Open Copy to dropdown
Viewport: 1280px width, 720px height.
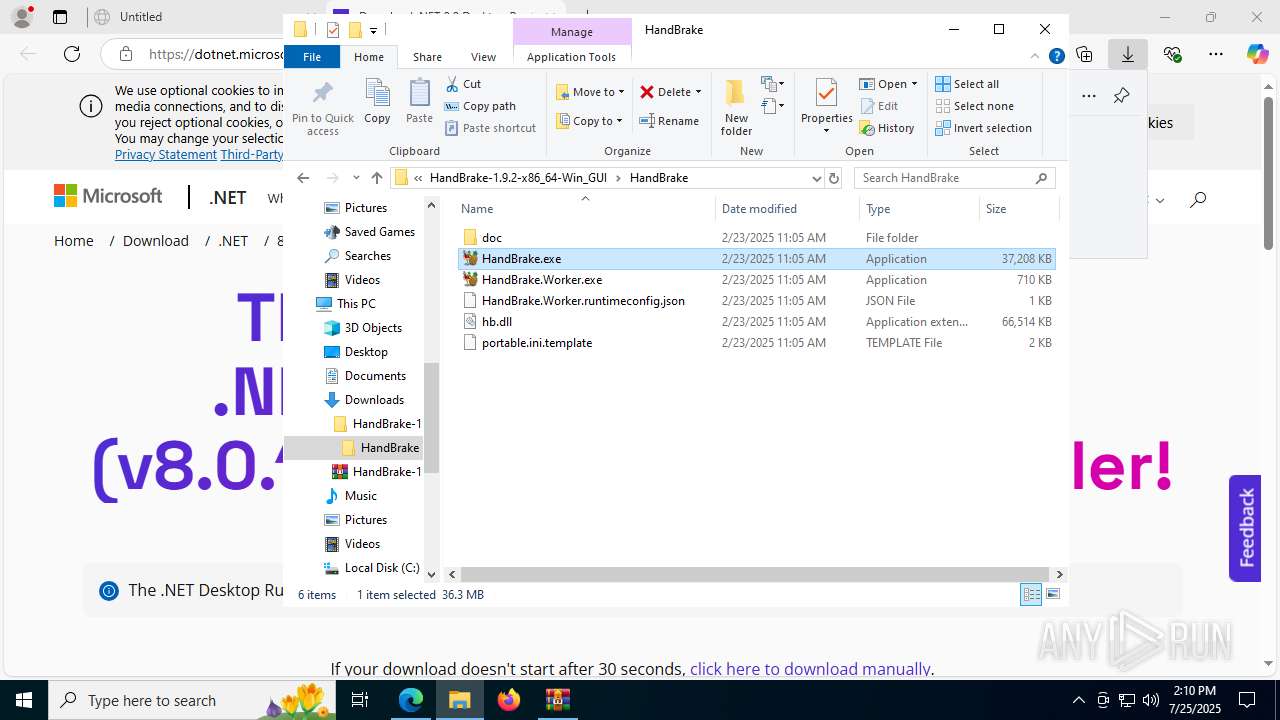pyautogui.click(x=590, y=121)
